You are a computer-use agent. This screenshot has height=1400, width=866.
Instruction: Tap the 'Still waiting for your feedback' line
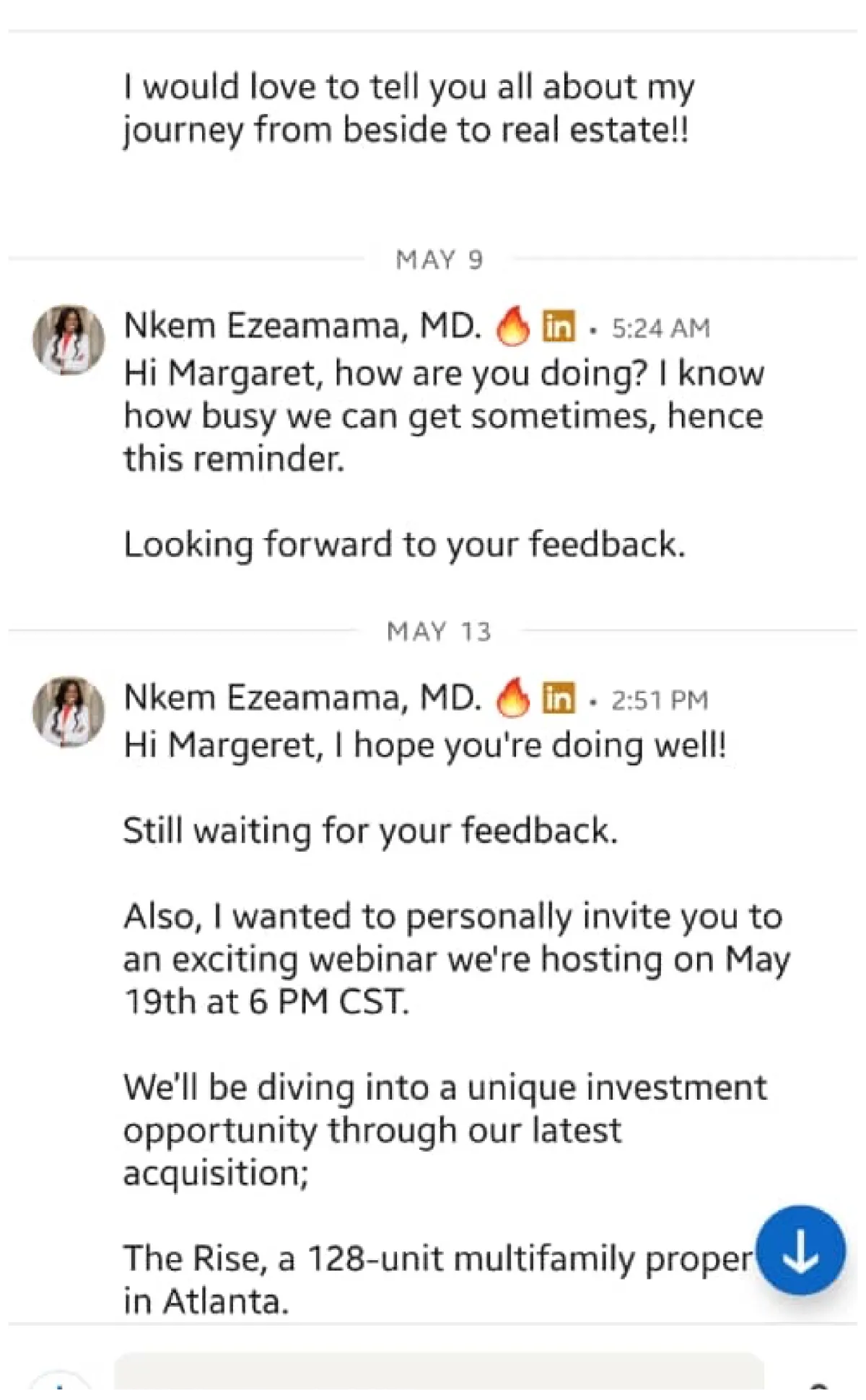pyautogui.click(x=370, y=831)
